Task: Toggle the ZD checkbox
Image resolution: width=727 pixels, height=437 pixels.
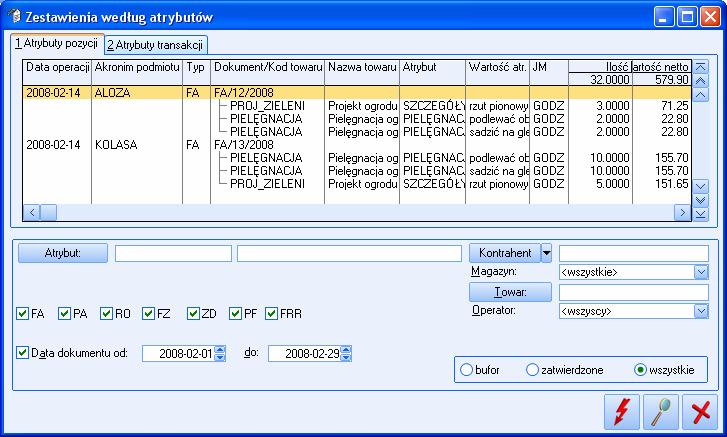Action: click(x=193, y=314)
